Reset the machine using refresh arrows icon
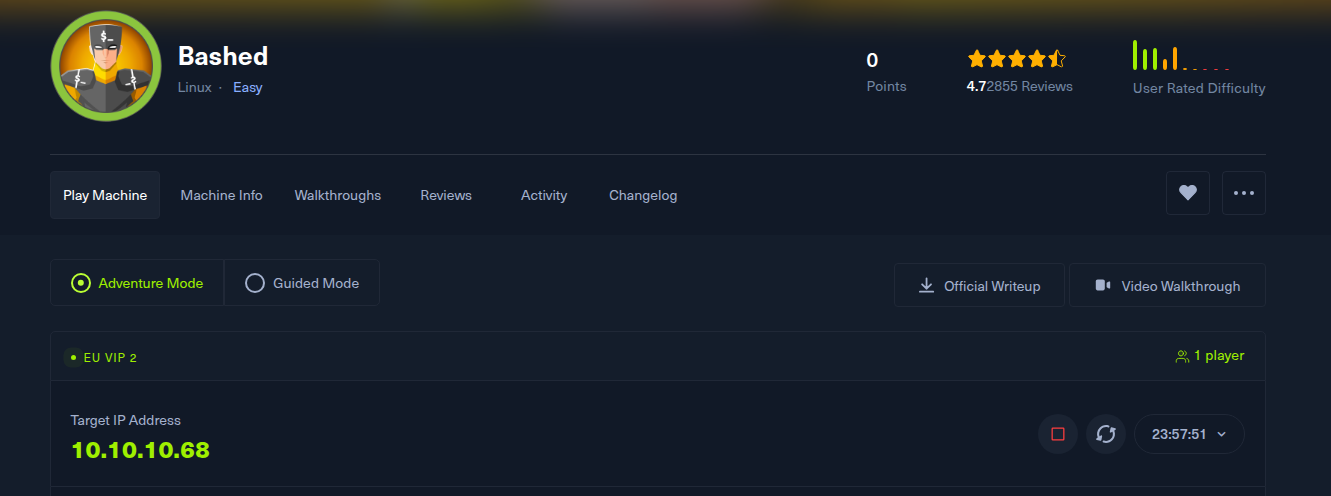1331x496 pixels. tap(1106, 434)
